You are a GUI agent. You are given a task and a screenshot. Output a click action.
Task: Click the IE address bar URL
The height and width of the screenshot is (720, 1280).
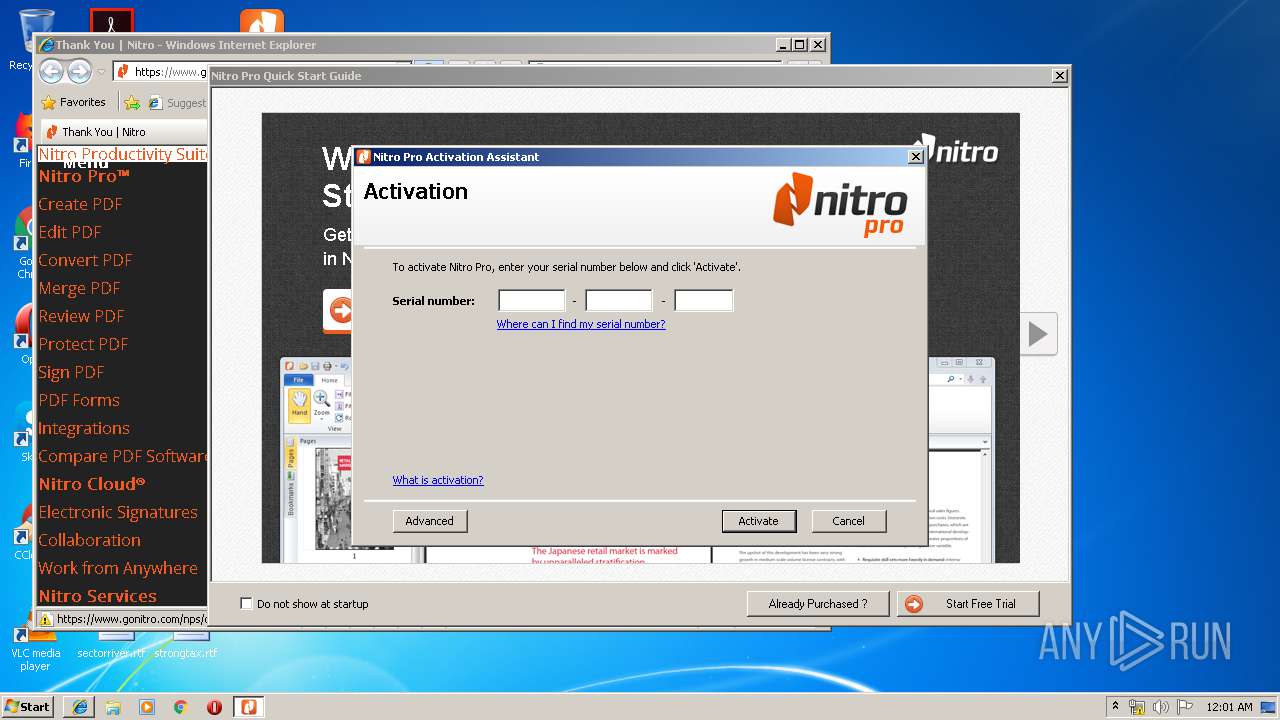(170, 72)
